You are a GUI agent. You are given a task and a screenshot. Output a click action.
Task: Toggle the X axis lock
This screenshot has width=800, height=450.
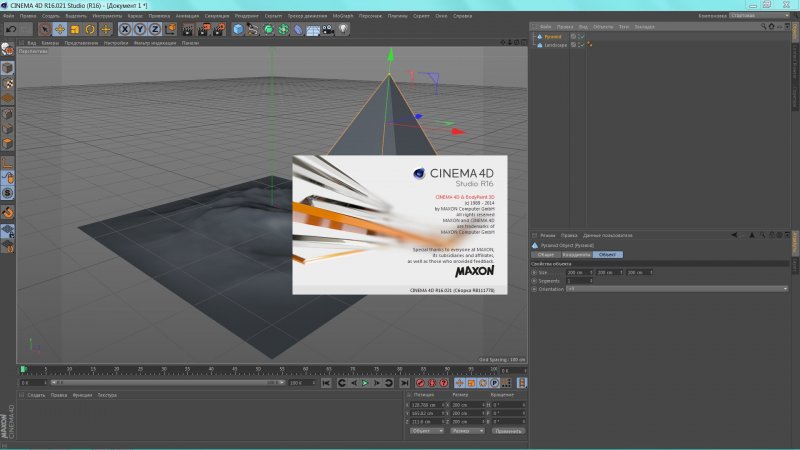pos(124,30)
